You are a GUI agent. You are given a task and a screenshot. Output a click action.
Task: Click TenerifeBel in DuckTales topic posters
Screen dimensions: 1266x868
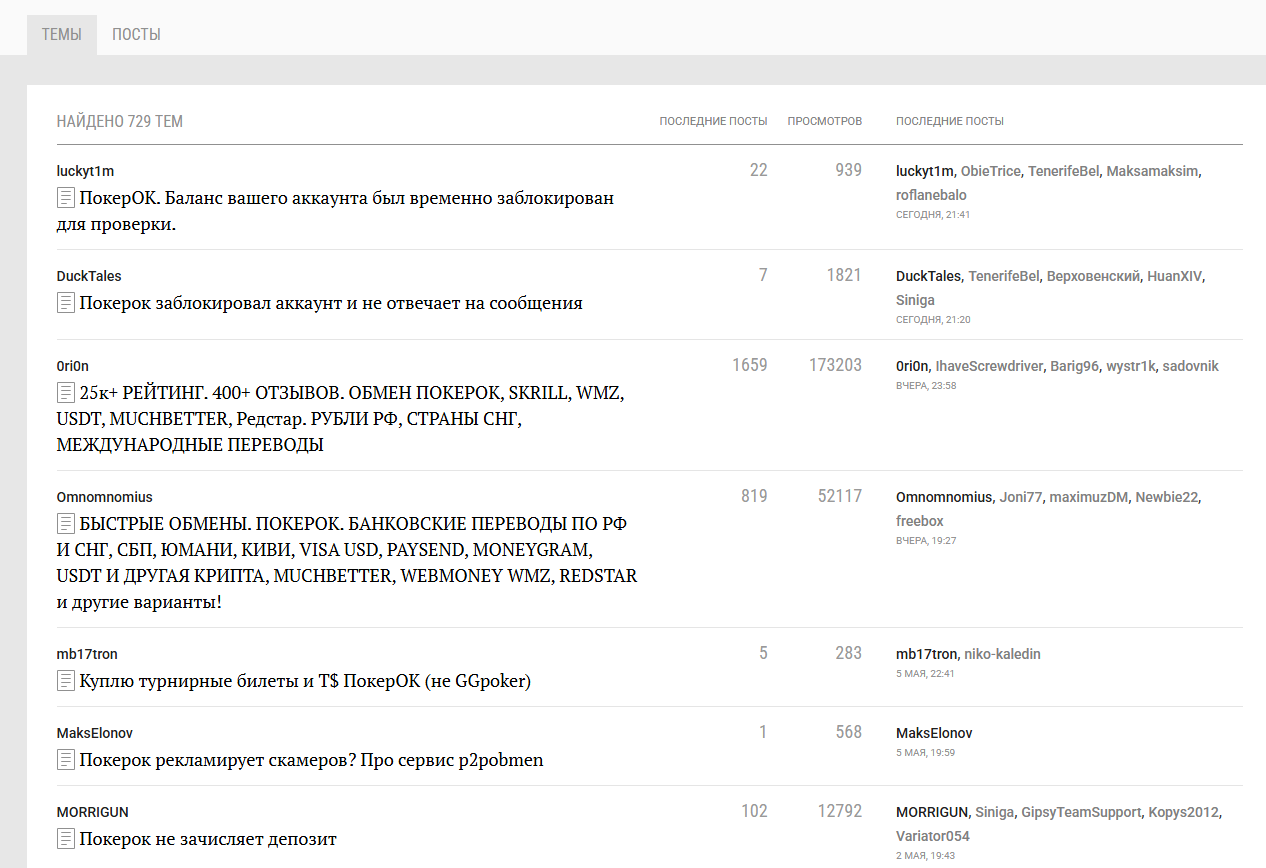pyautogui.click(x=1004, y=276)
